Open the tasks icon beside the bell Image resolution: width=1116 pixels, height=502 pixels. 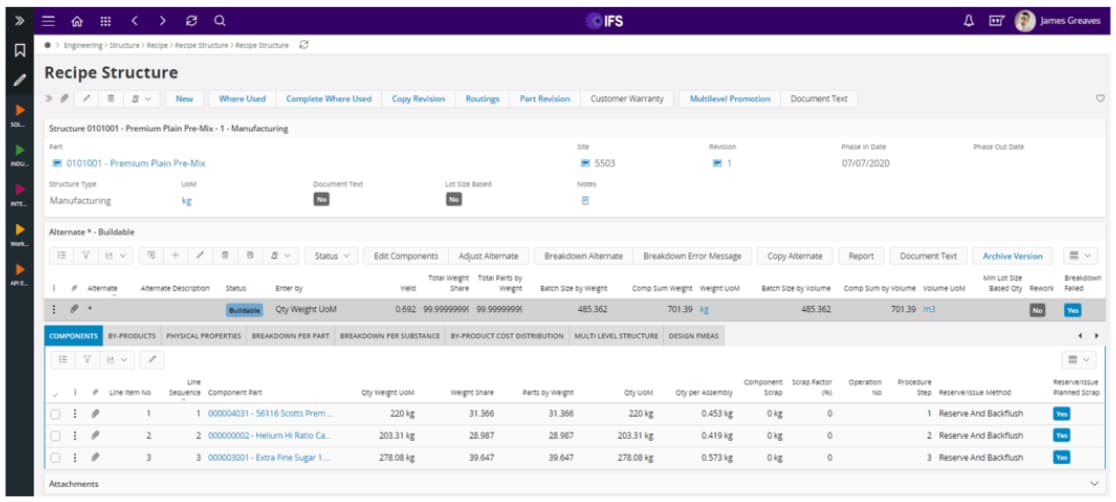pyautogui.click(x=996, y=21)
